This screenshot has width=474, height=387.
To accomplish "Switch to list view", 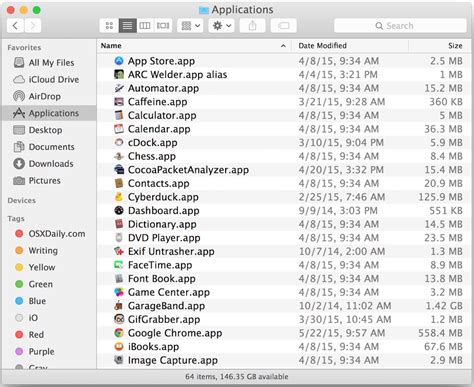I will 127,26.
